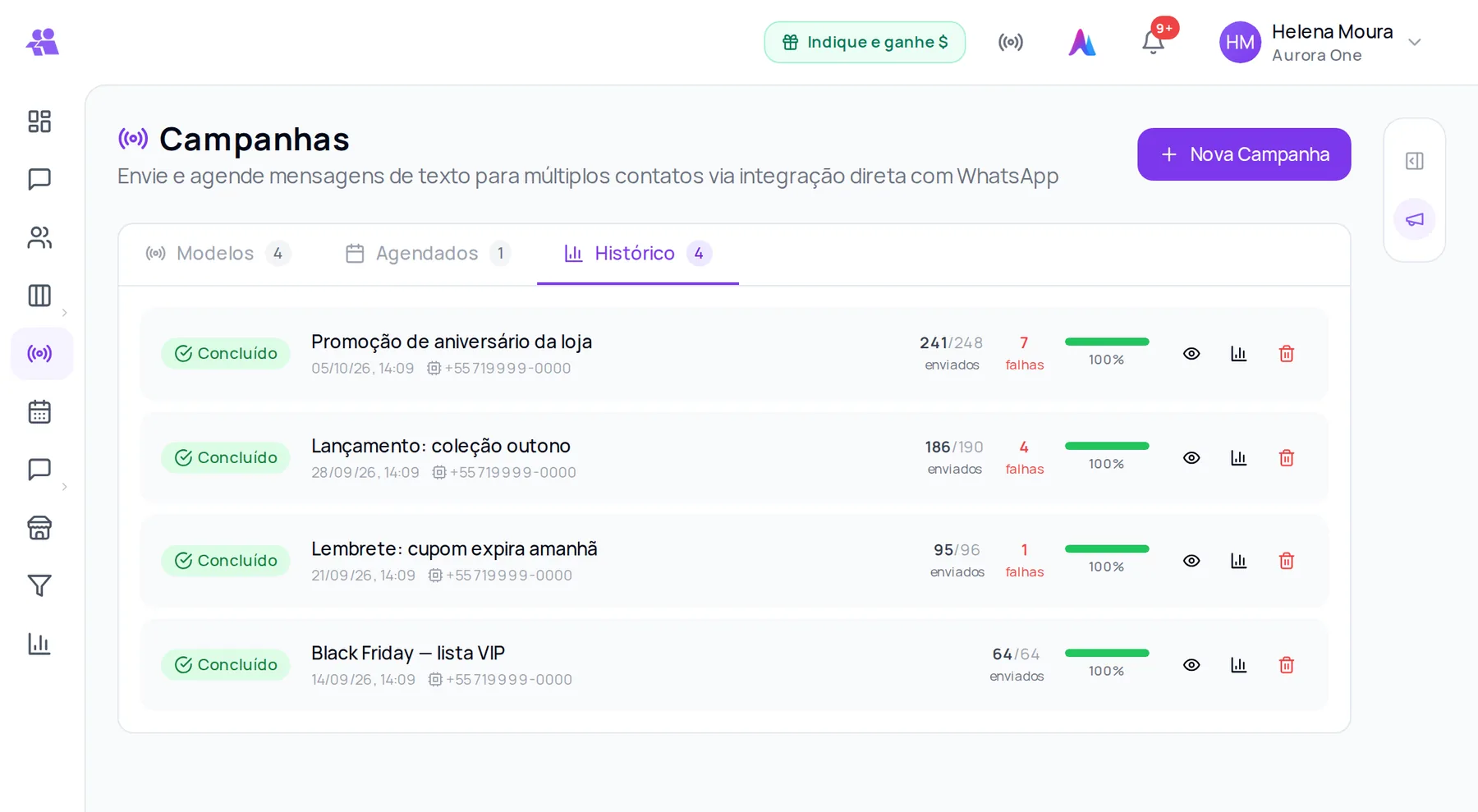The height and width of the screenshot is (812, 1478).
Task: Open the contacts people icon in sidebar
Action: pos(39,237)
